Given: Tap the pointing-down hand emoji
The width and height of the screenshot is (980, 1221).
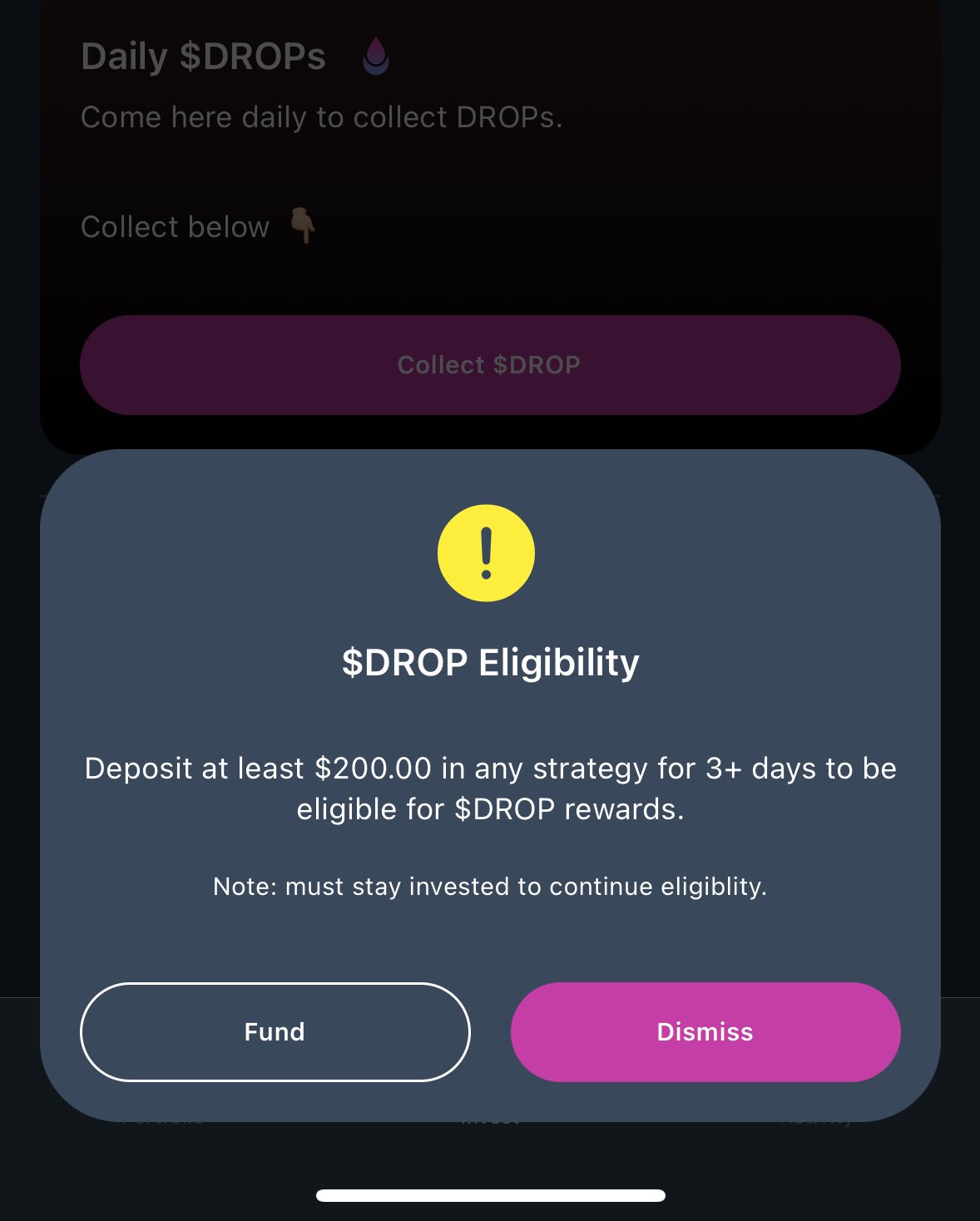Looking at the screenshot, I should pyautogui.click(x=302, y=225).
